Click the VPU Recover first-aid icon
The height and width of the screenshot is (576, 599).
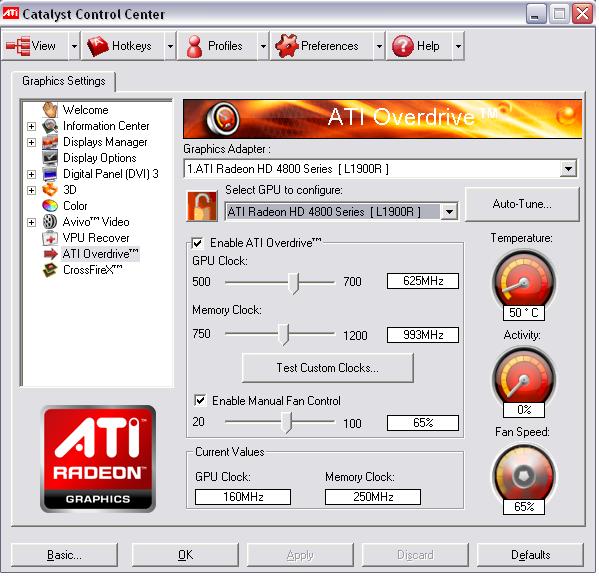pos(50,239)
